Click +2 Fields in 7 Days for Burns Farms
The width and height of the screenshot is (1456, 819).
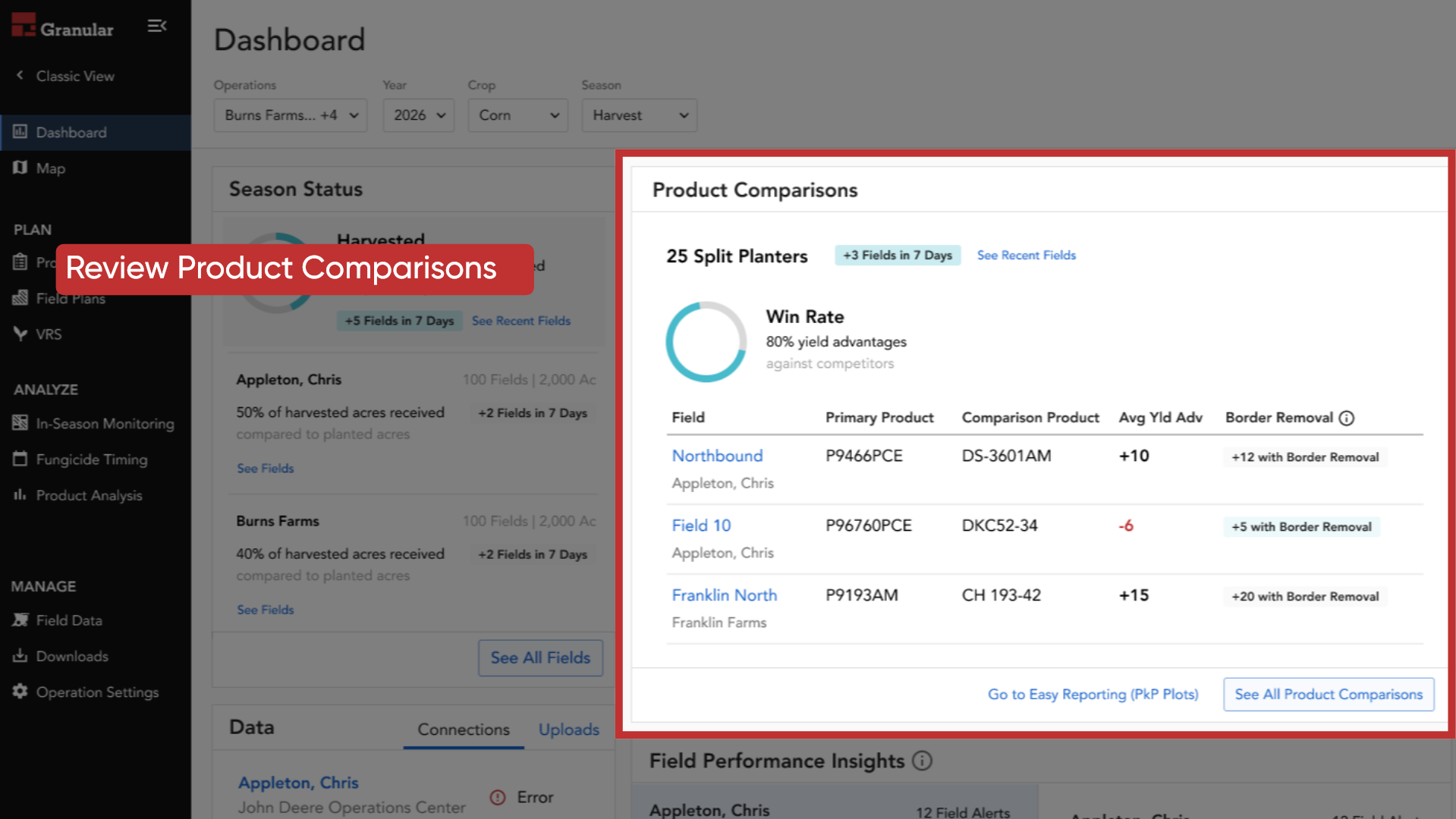(533, 554)
